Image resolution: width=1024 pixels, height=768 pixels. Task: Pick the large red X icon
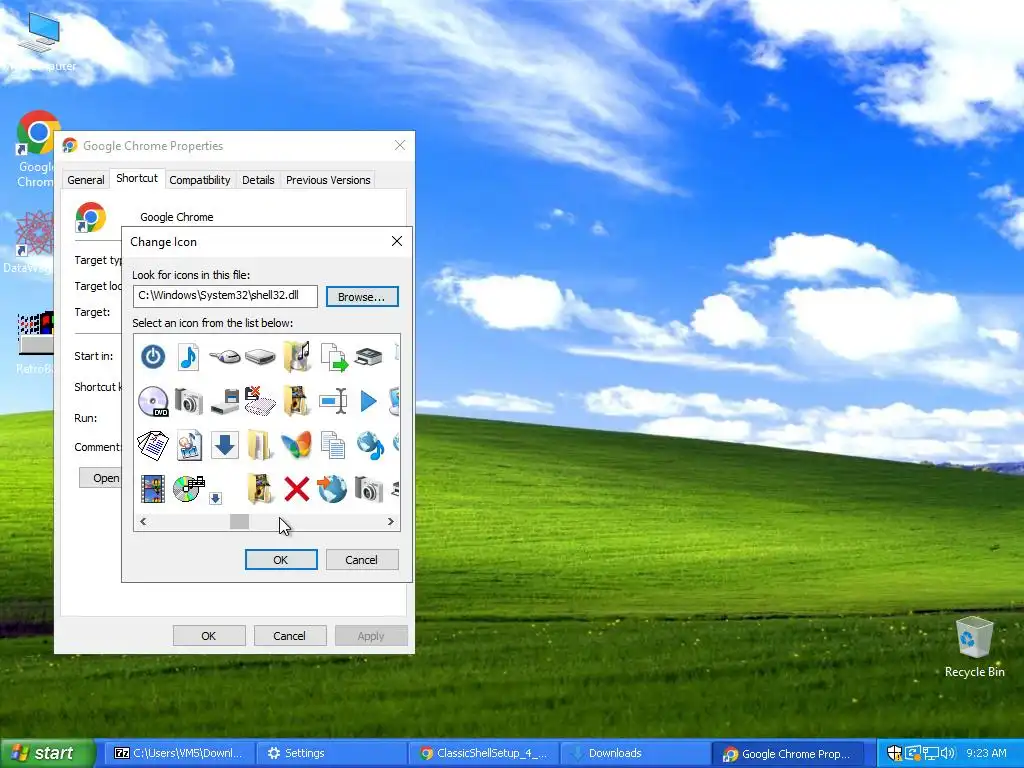point(296,488)
